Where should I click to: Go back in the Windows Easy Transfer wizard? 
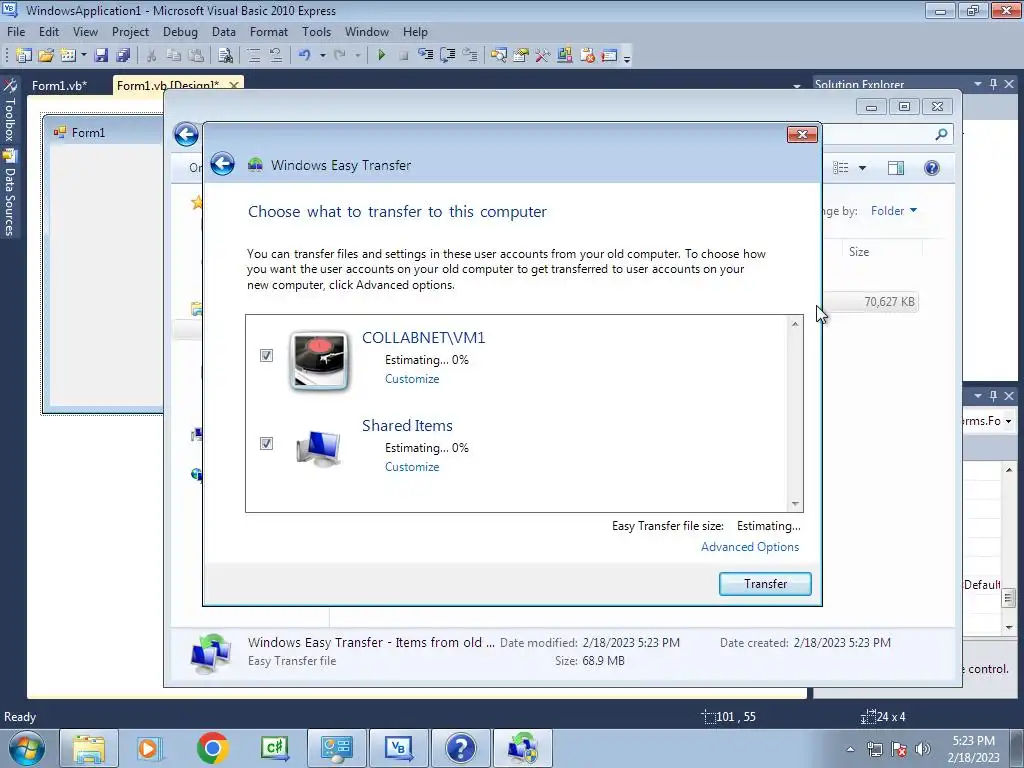[223, 164]
